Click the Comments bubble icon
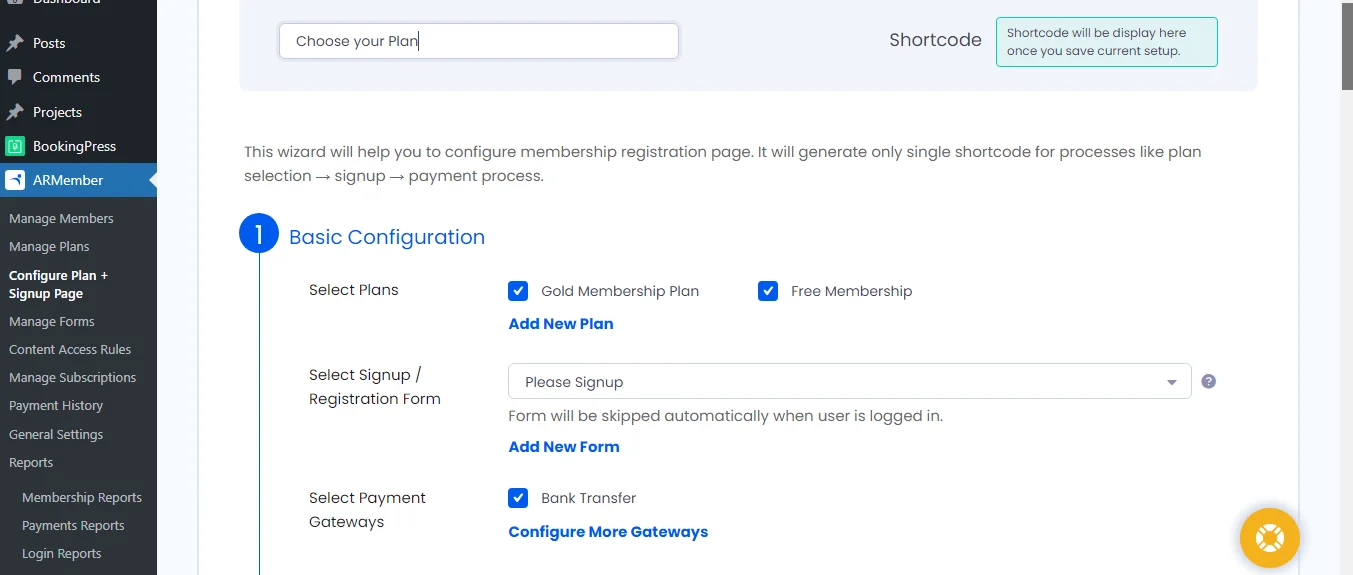 (15, 77)
